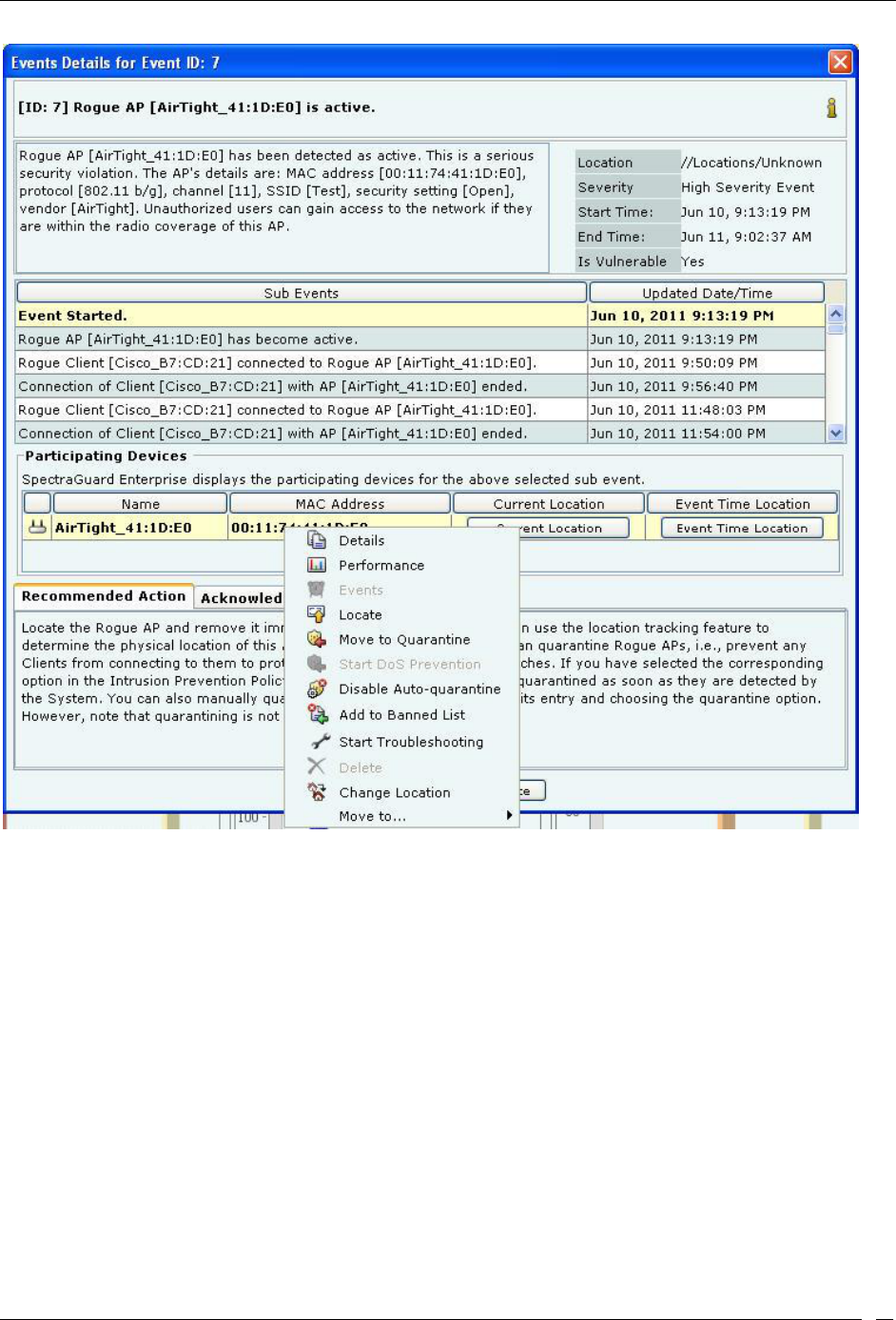Sort by the Sub Events column header
This screenshot has width=896, height=1320.
click(x=302, y=293)
